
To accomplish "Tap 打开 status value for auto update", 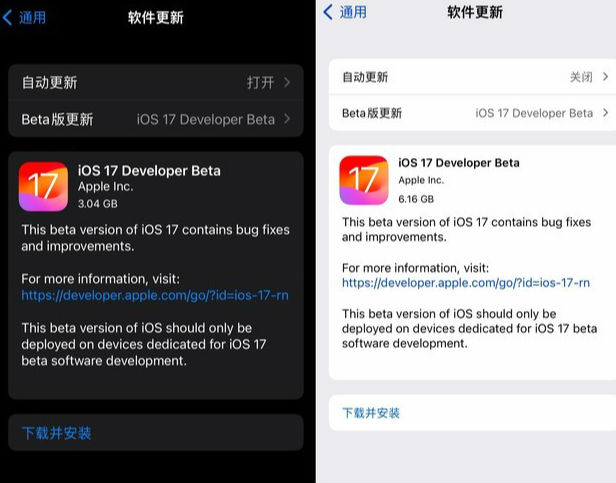I will pyautogui.click(x=260, y=83).
